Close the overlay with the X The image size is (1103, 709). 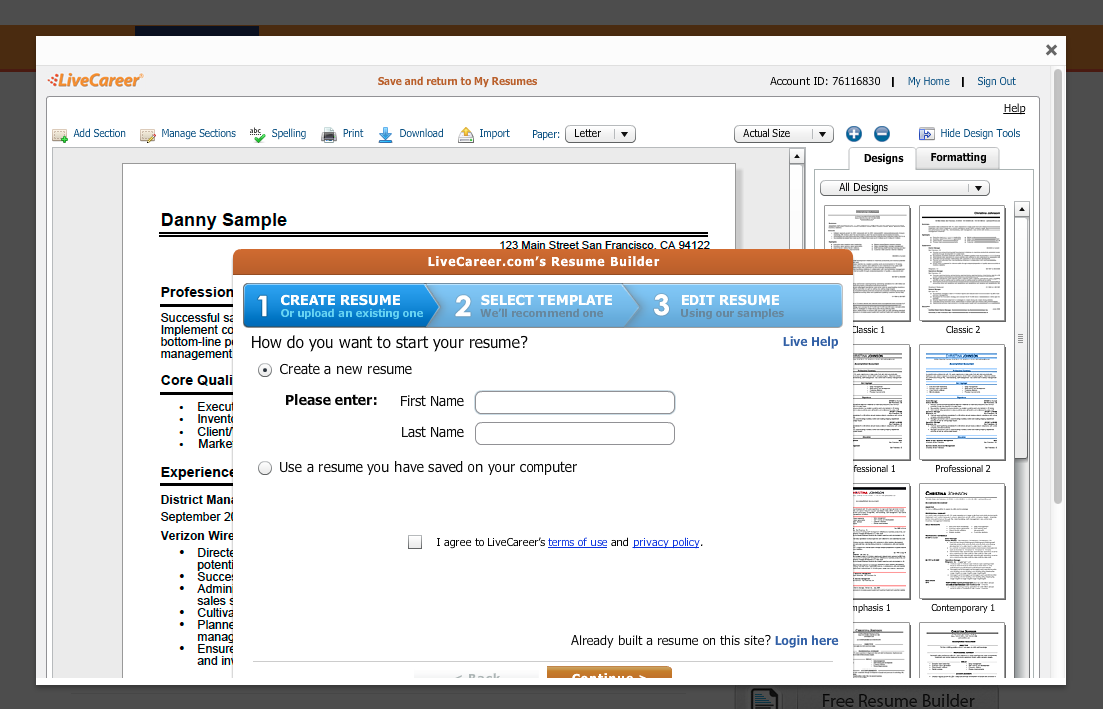[1051, 50]
